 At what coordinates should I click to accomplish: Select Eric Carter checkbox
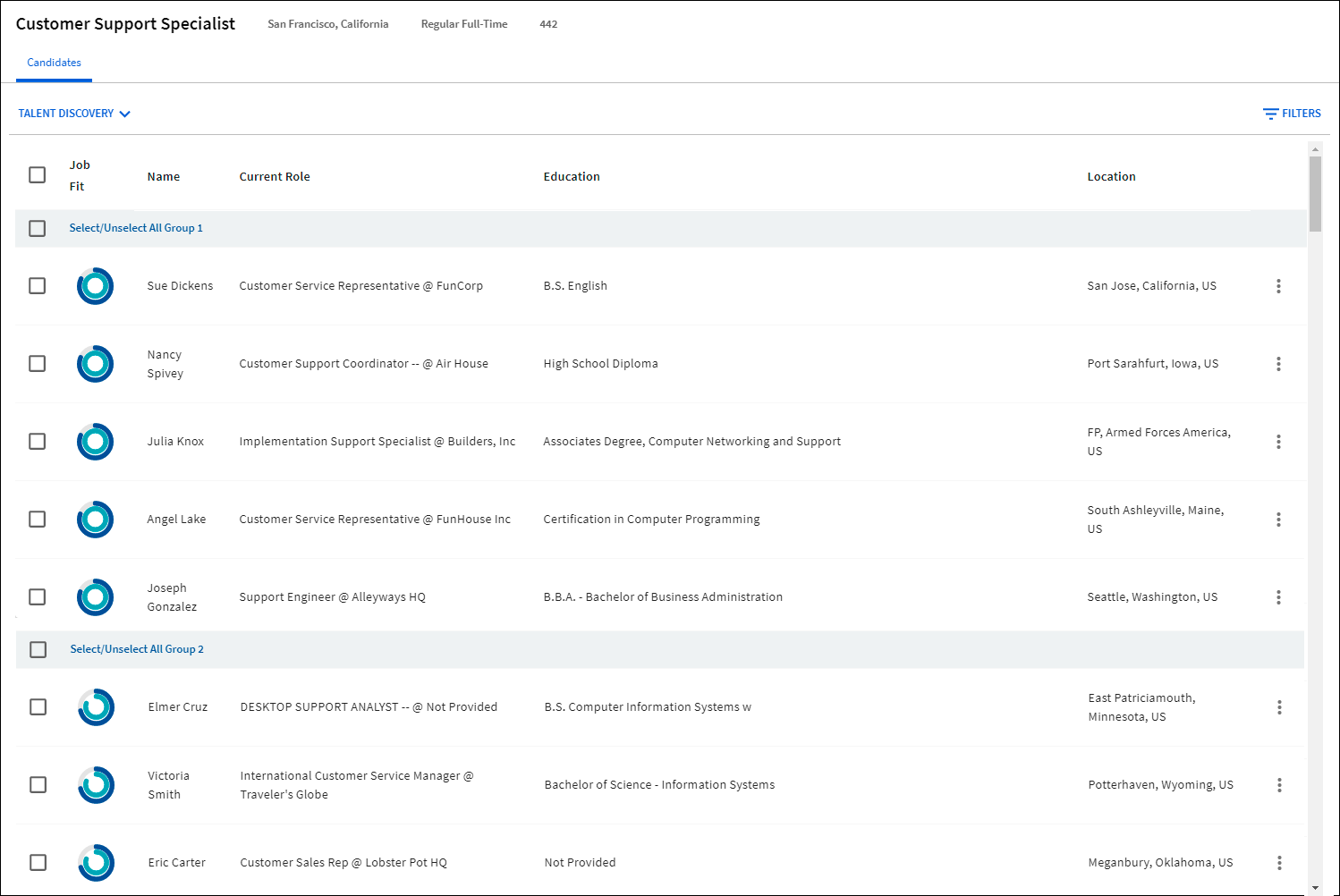coord(38,862)
